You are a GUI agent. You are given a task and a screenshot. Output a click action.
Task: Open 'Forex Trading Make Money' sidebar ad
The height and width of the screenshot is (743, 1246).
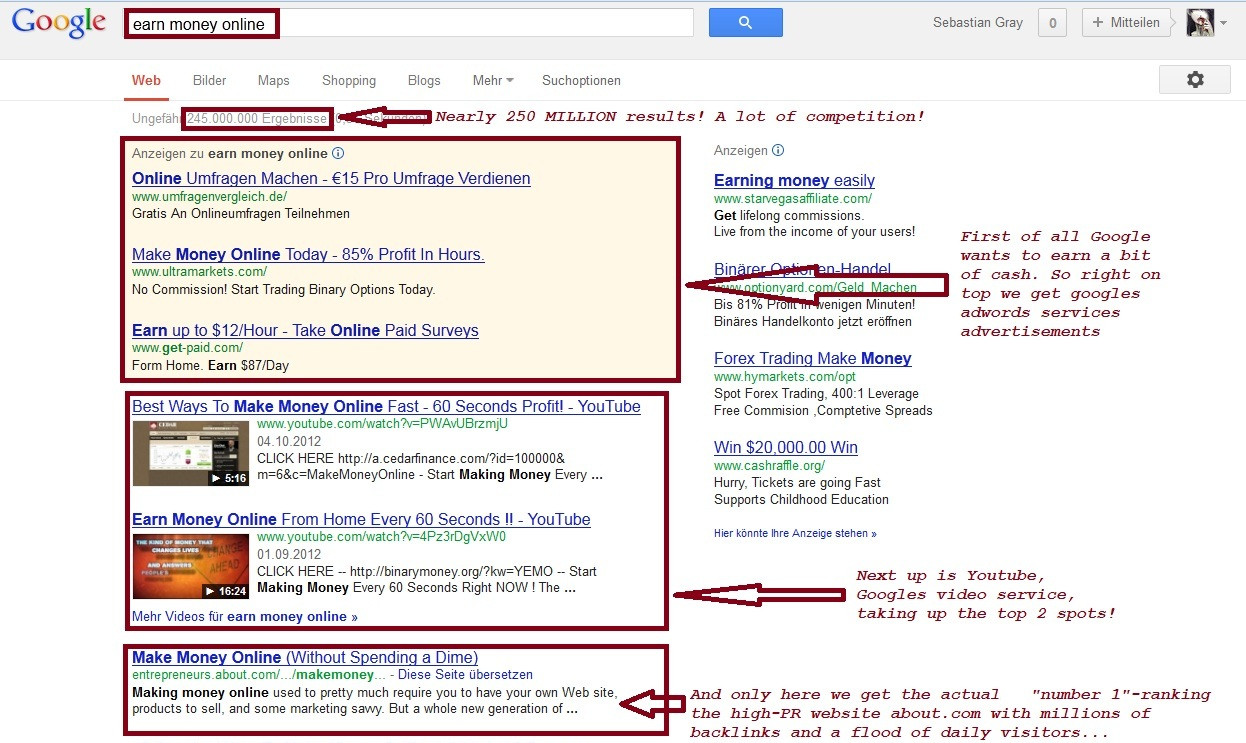coord(813,359)
